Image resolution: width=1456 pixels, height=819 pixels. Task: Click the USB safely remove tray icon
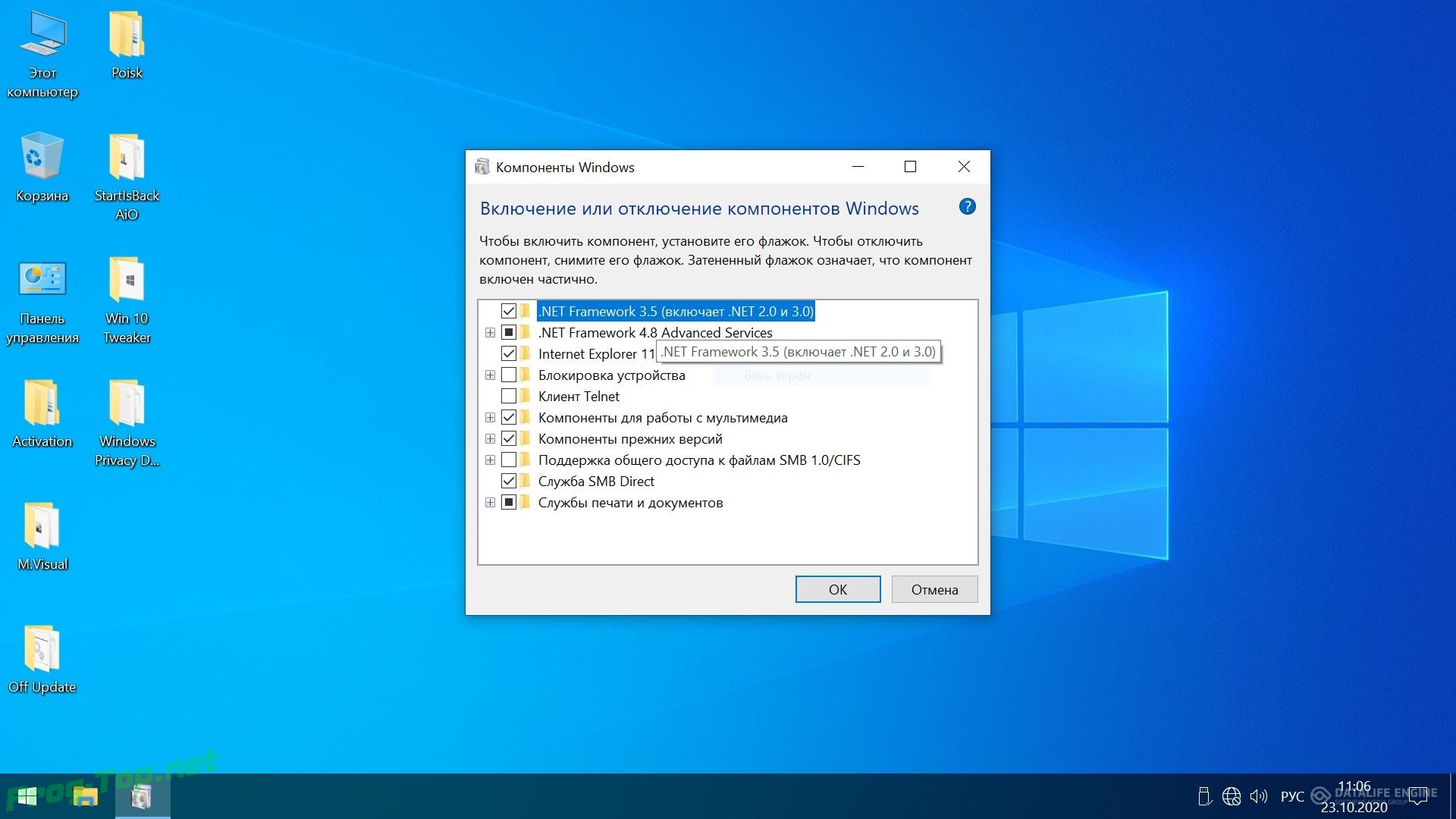(x=1204, y=796)
